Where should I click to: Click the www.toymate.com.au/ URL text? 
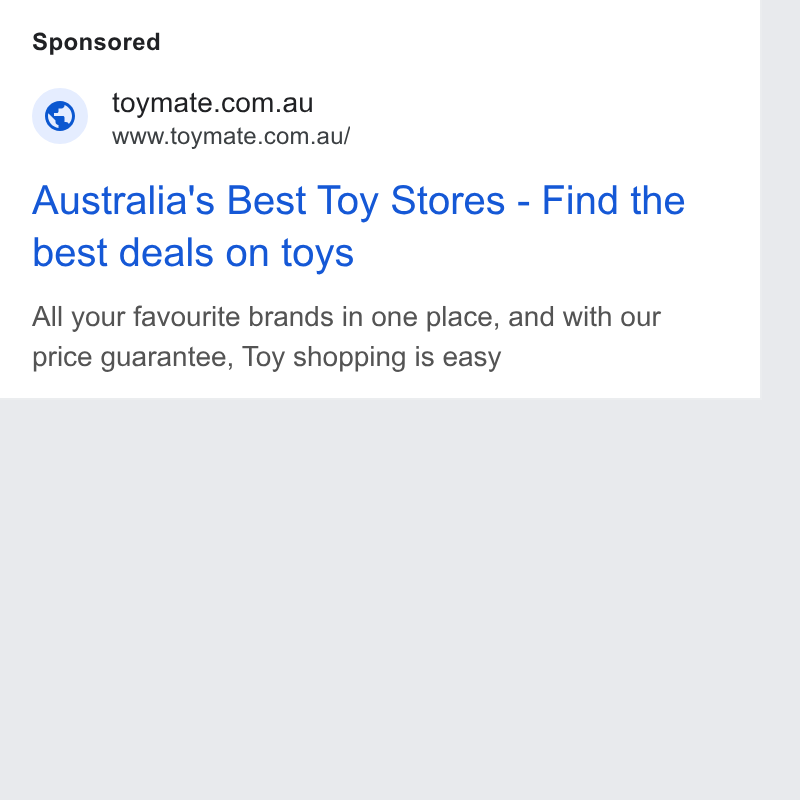(231, 136)
